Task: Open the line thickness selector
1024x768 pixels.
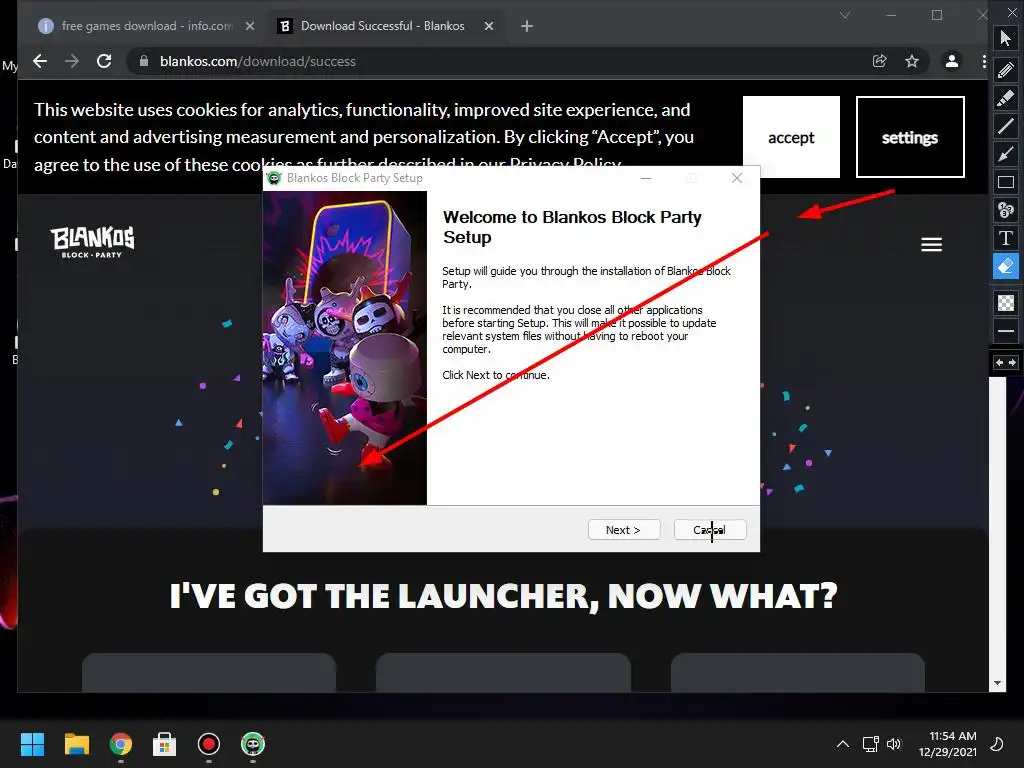Action: (1006, 330)
